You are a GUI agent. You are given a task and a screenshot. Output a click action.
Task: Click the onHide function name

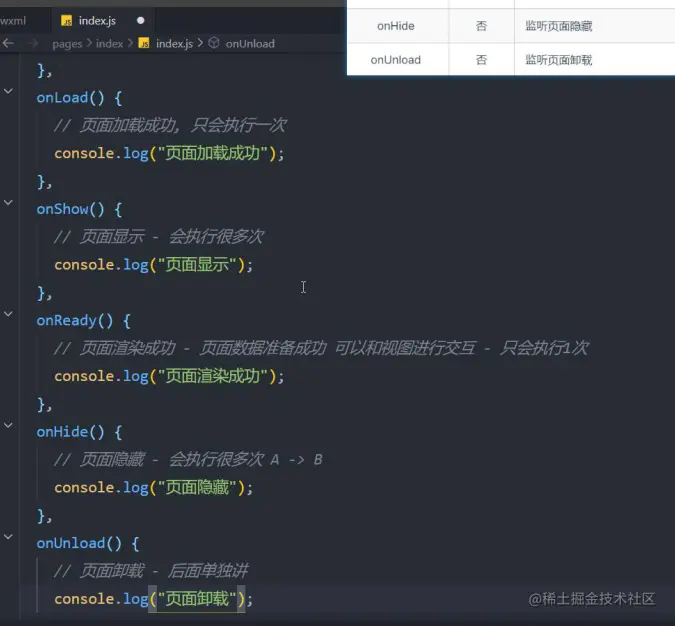point(62,432)
